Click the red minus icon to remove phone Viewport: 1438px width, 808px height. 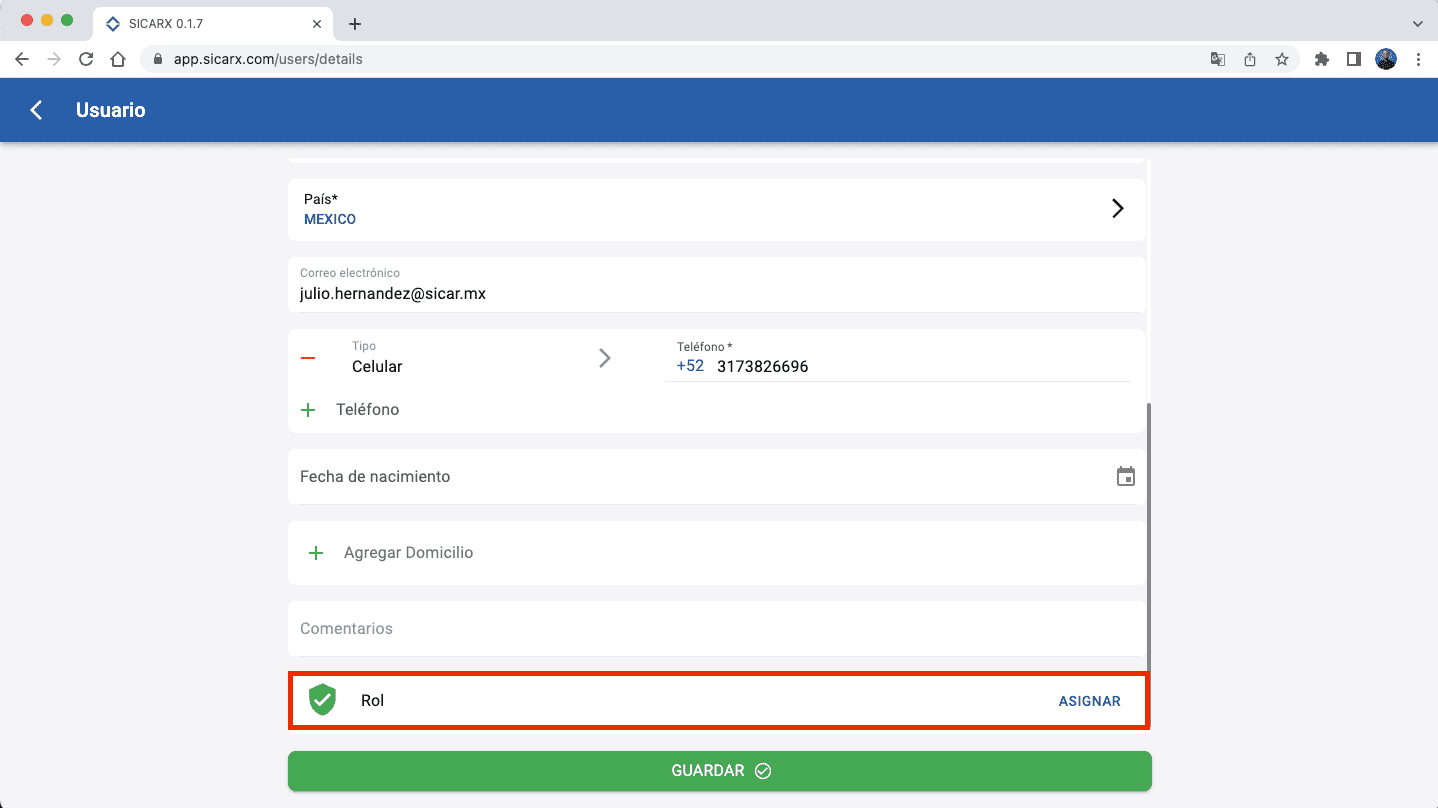[308, 358]
